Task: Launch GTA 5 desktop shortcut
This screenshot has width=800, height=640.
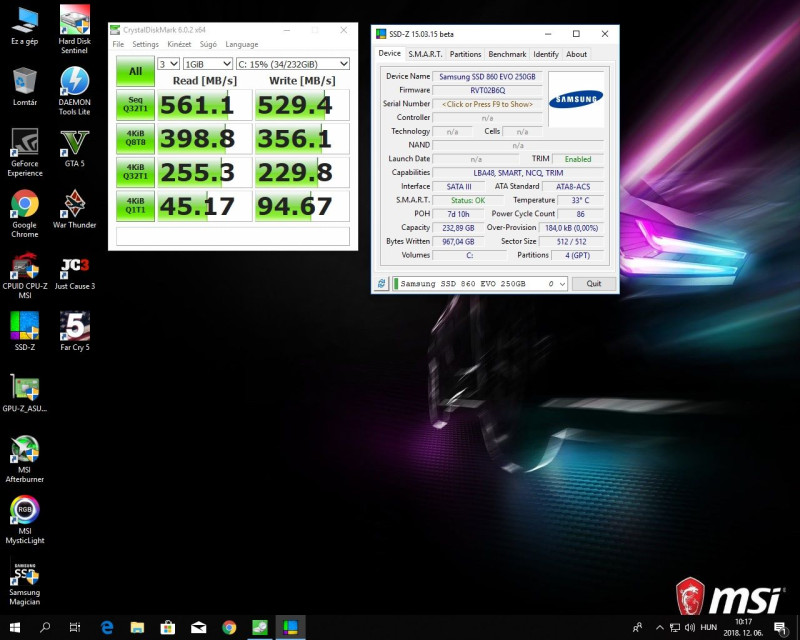Action: (74, 148)
